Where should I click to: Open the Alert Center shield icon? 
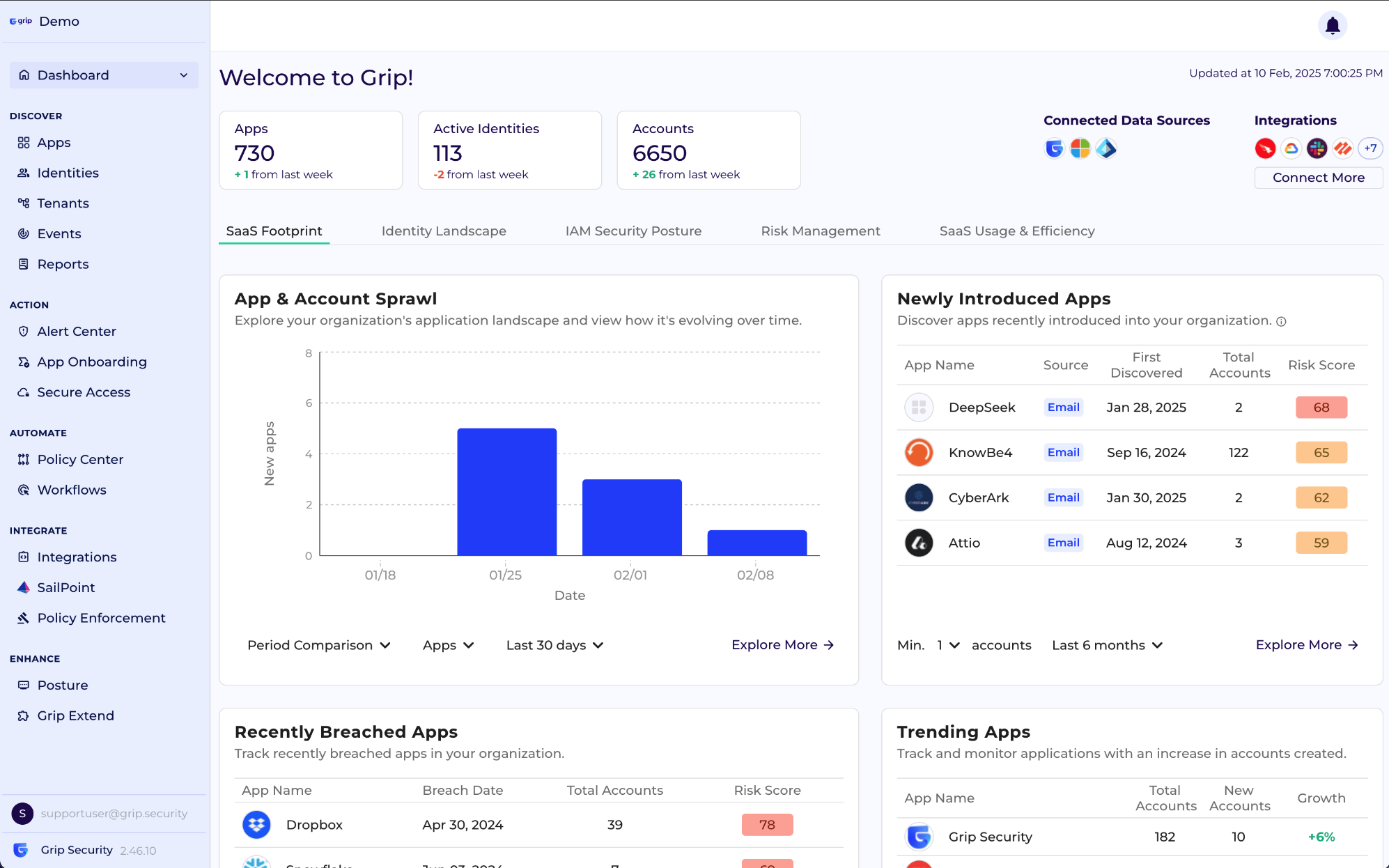tap(24, 332)
